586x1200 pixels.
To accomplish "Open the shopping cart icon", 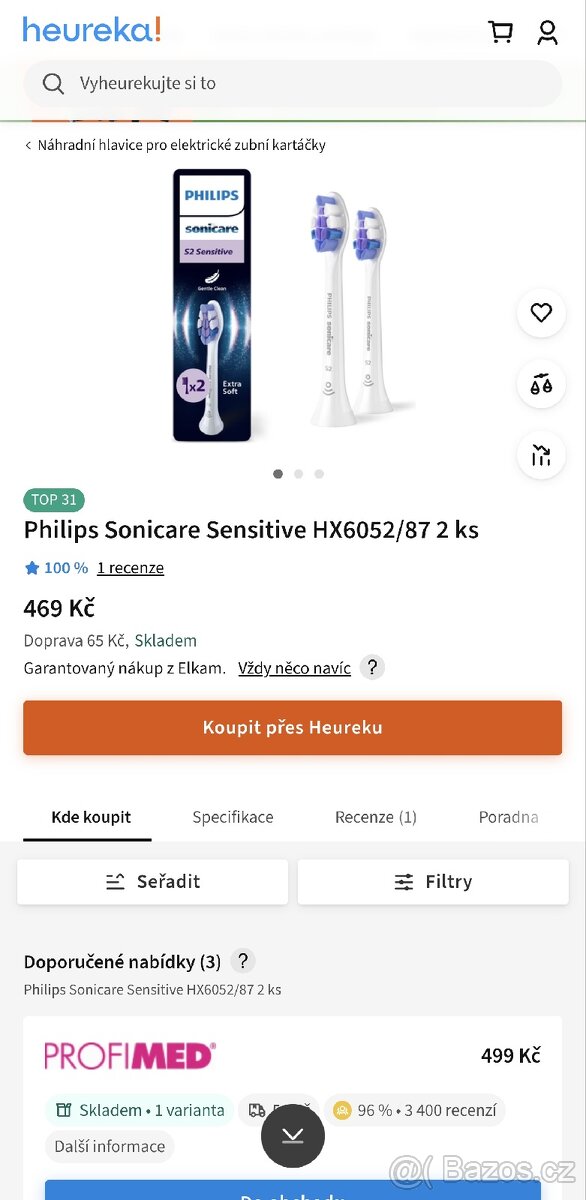I will 501,32.
